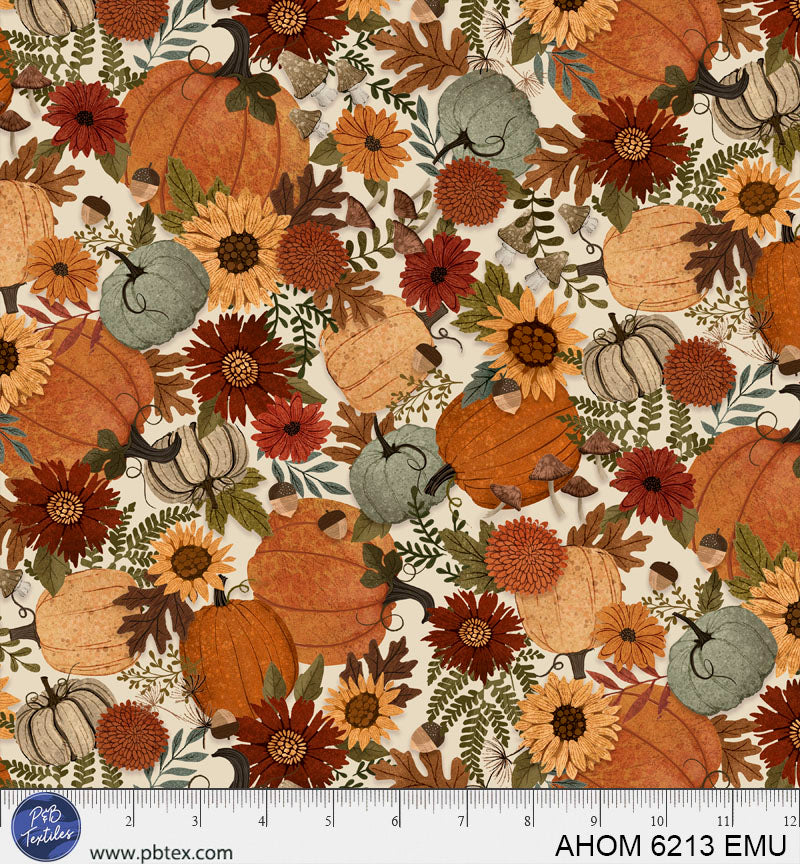Click the number 3 on the ruler
800x864 pixels.
(x=195, y=821)
